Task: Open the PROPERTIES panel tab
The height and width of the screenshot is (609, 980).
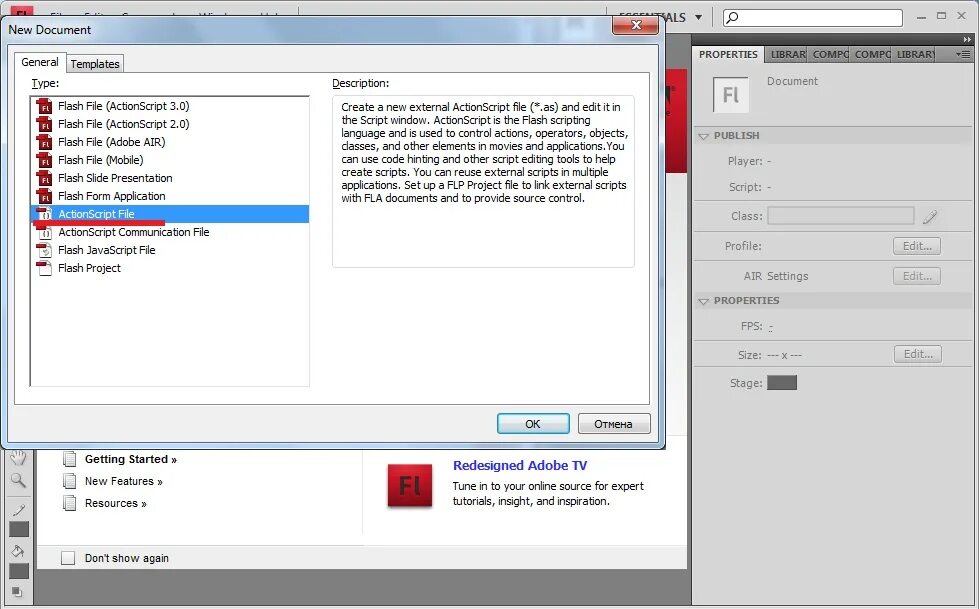Action: coord(728,54)
